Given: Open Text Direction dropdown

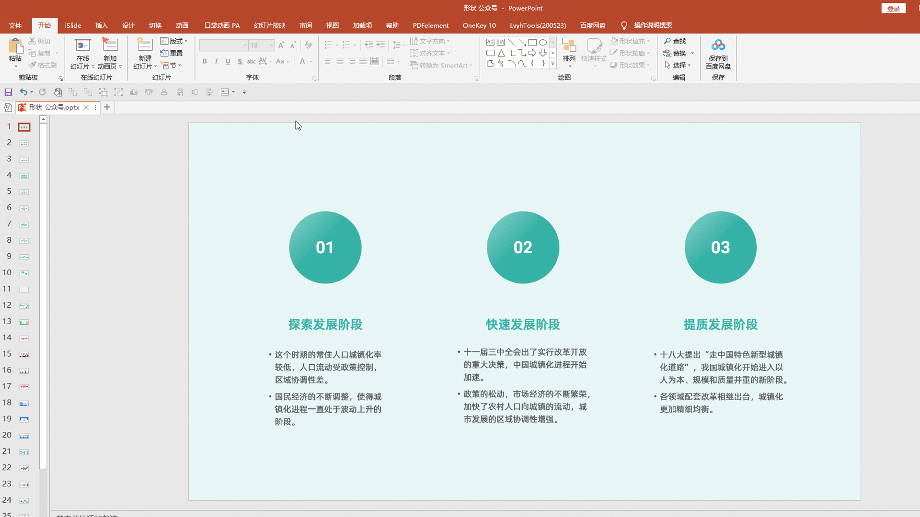Looking at the screenshot, I should (430, 41).
